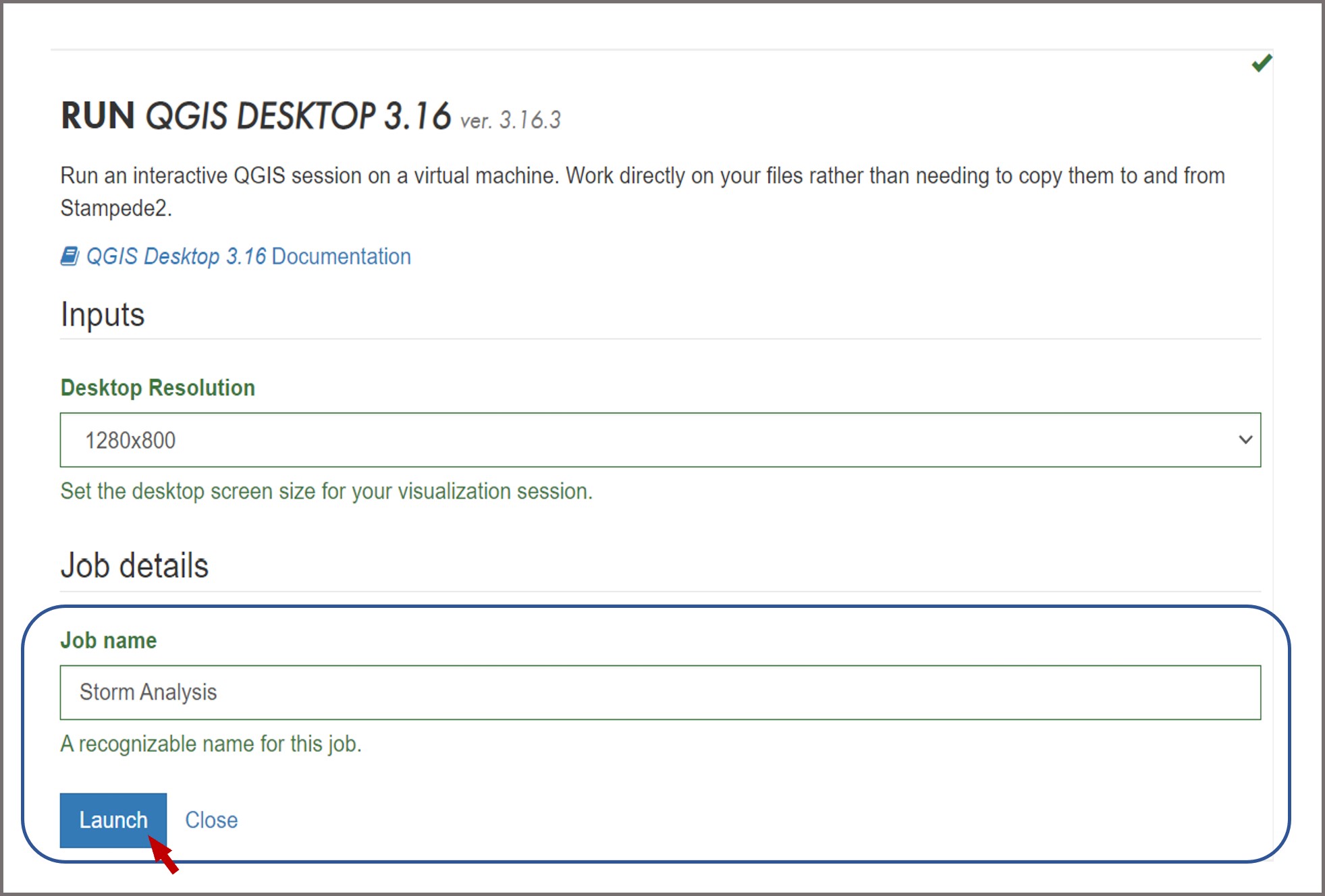Screen dimensions: 1325x896
Task: Click the Job name input field
Action: point(659,692)
